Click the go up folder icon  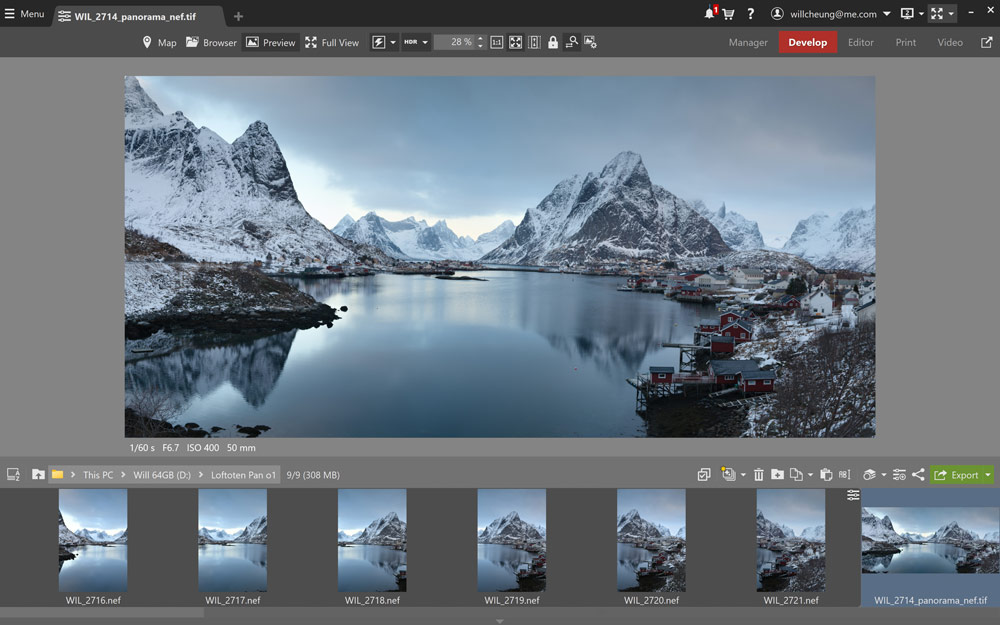coord(38,474)
